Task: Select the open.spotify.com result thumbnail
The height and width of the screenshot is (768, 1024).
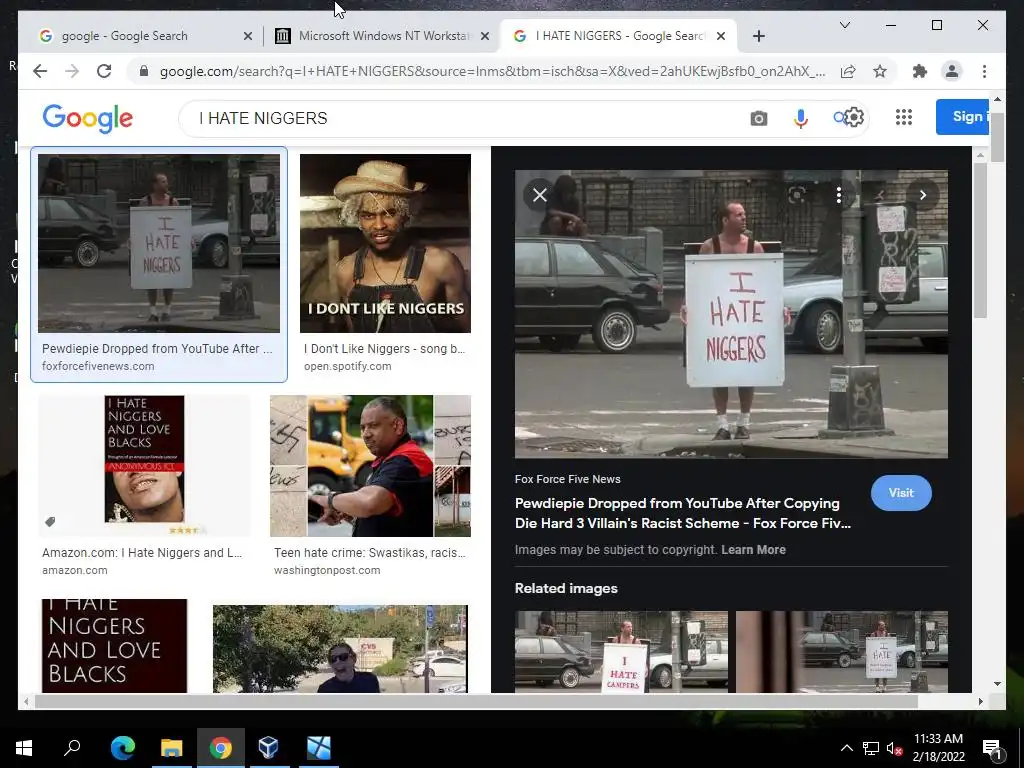Action: coord(385,243)
